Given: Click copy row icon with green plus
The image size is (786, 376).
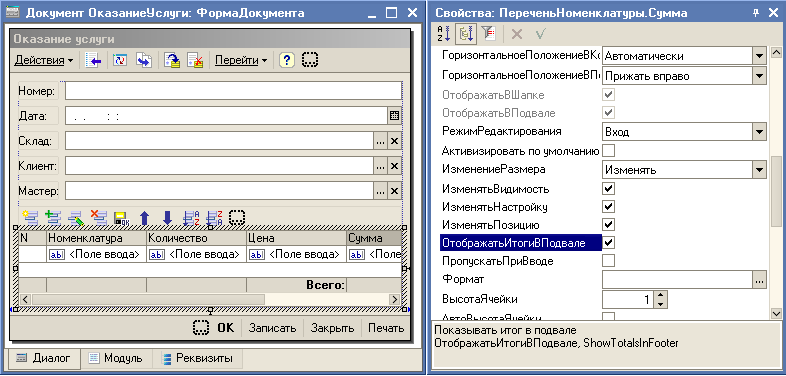Looking at the screenshot, I should 53,218.
